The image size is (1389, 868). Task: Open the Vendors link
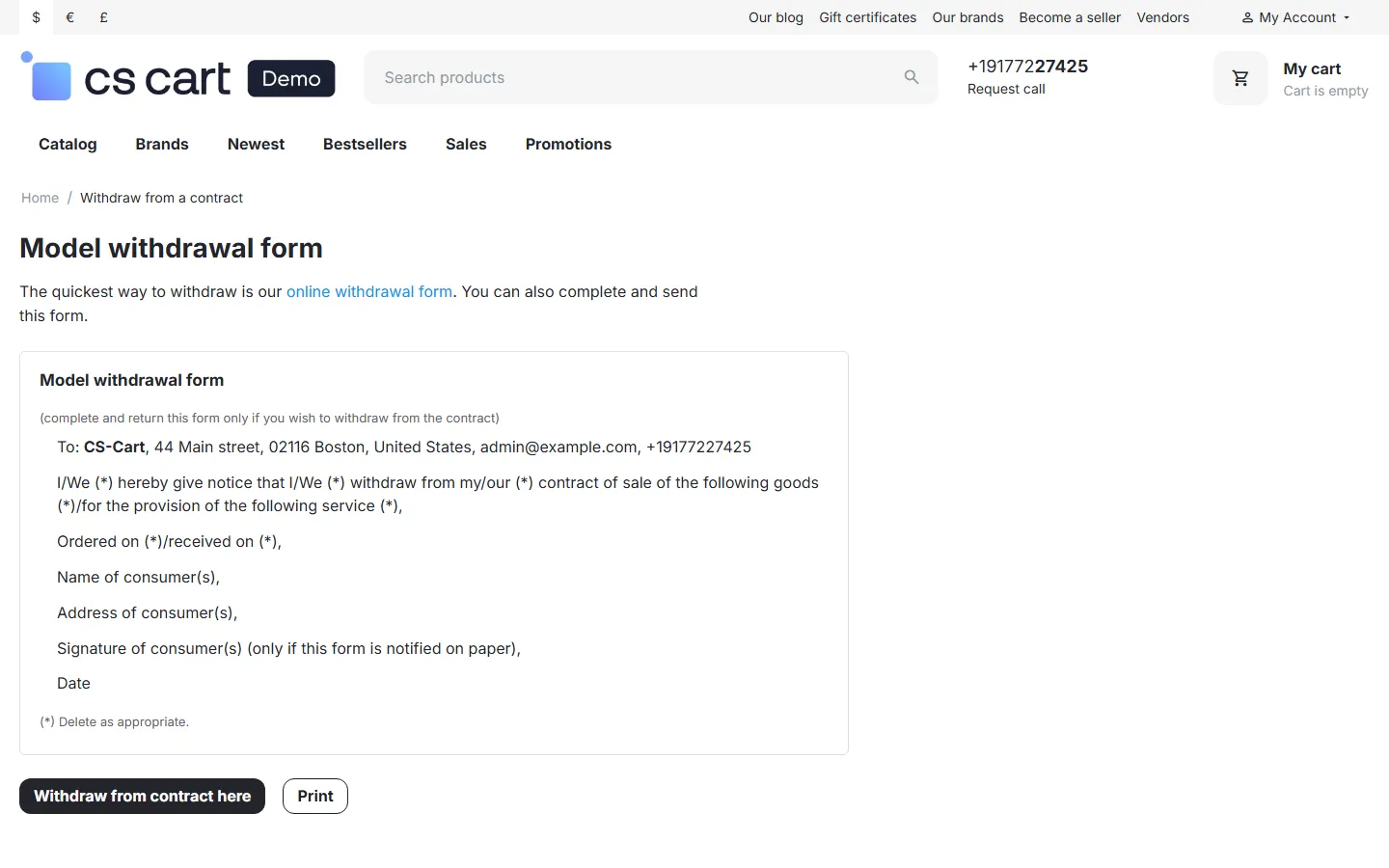tap(1162, 17)
